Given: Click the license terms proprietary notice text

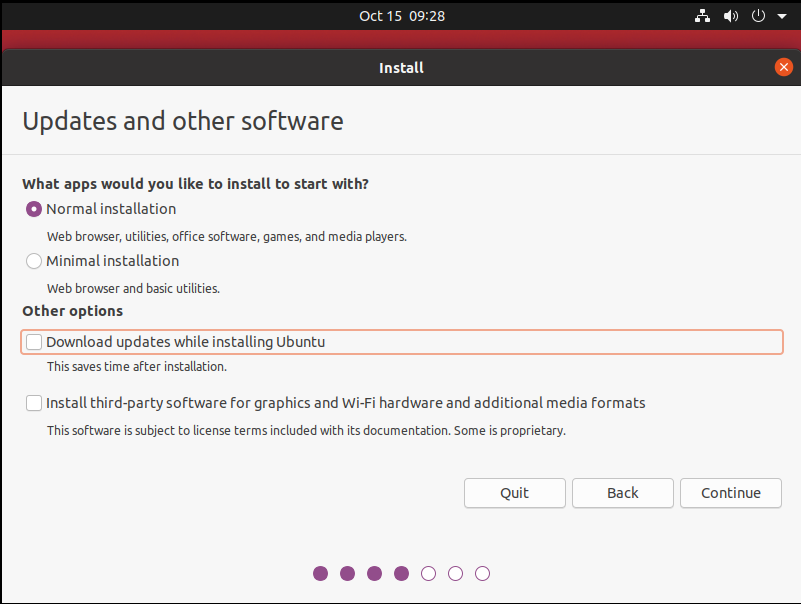Looking at the screenshot, I should coord(307,431).
